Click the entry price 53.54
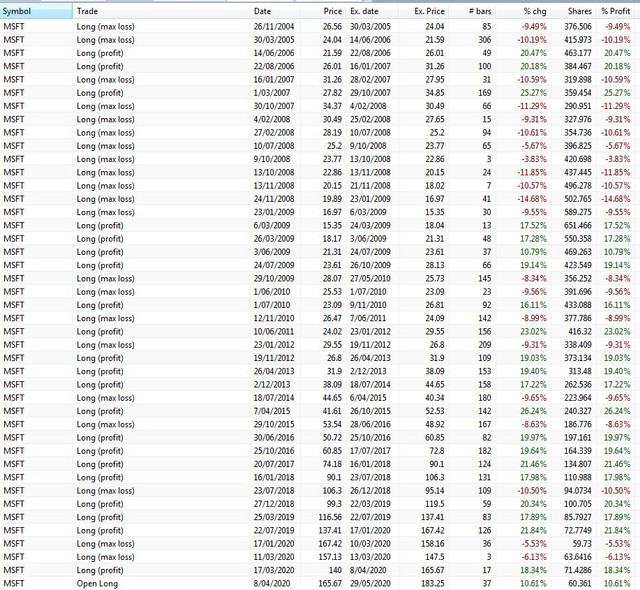The image size is (640, 590). 332,424
